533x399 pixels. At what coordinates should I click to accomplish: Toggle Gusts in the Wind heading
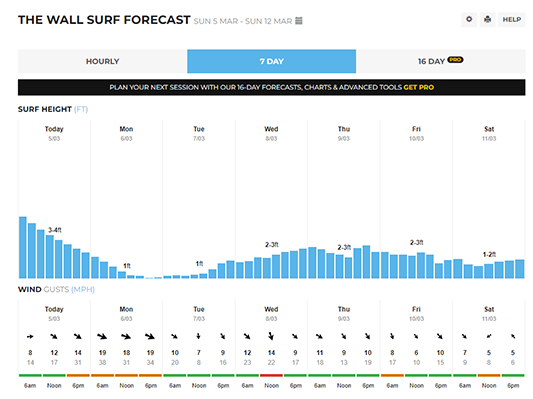coord(56,289)
